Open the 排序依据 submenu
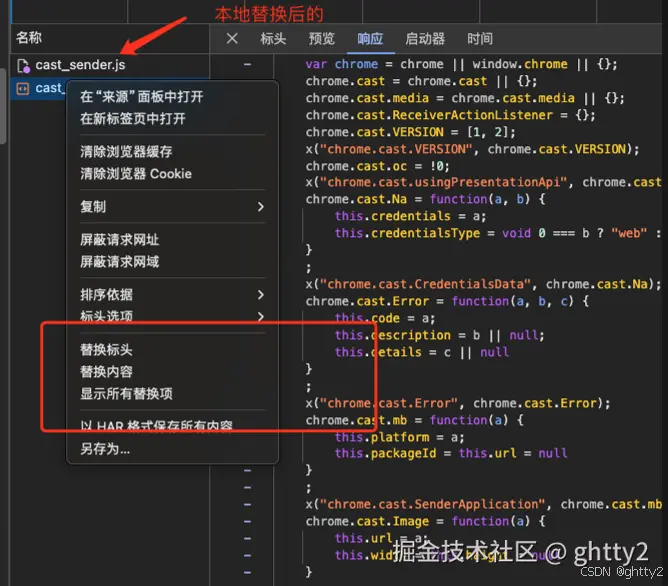This screenshot has width=668, height=586. tap(173, 295)
